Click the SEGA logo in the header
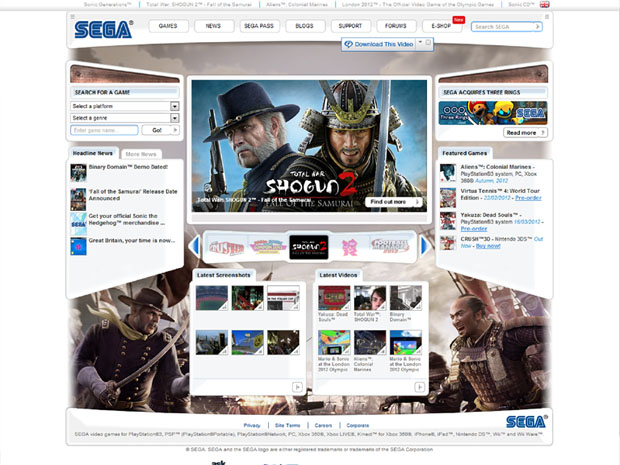This screenshot has height=465, width=620. (x=104, y=30)
